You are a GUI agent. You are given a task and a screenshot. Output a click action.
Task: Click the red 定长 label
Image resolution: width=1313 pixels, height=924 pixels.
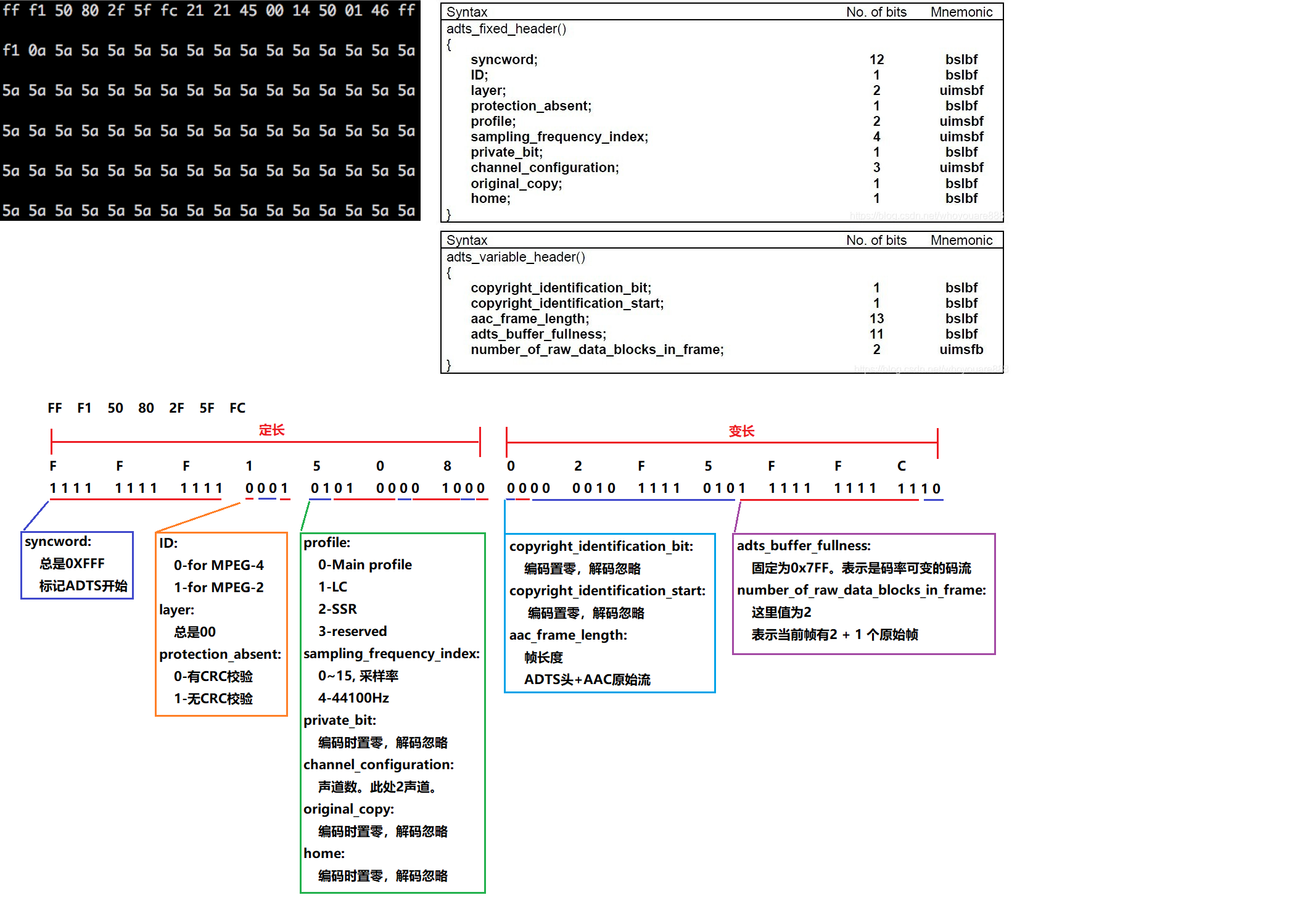pyautogui.click(x=271, y=430)
